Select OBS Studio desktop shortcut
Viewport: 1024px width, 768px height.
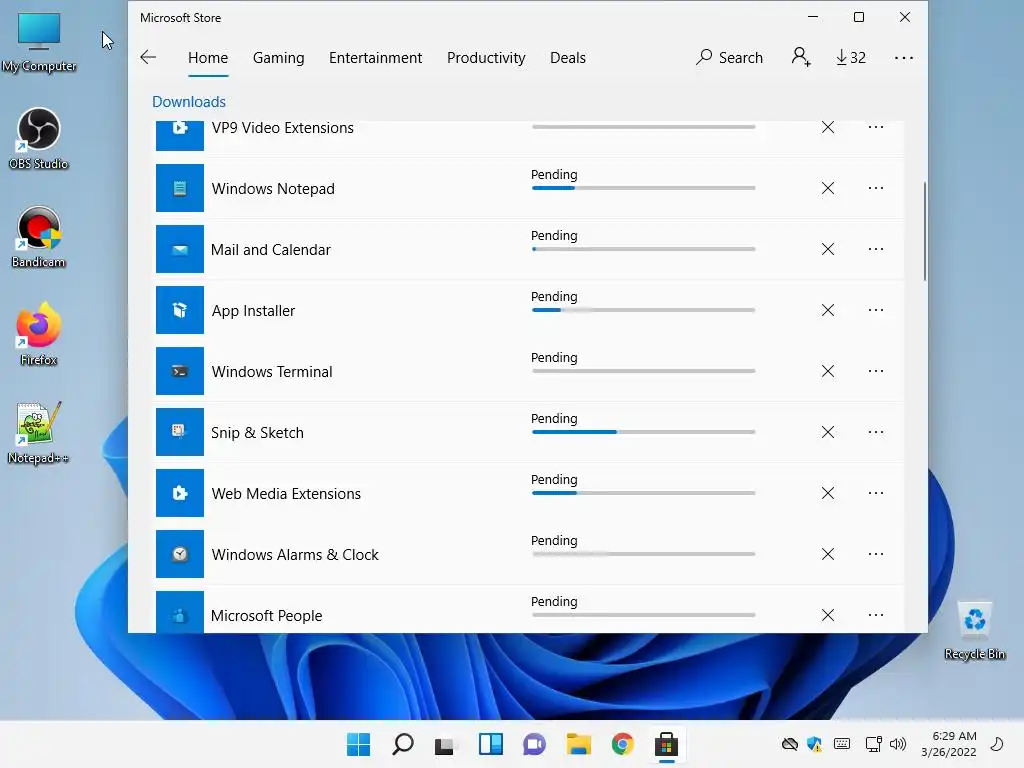point(39,138)
